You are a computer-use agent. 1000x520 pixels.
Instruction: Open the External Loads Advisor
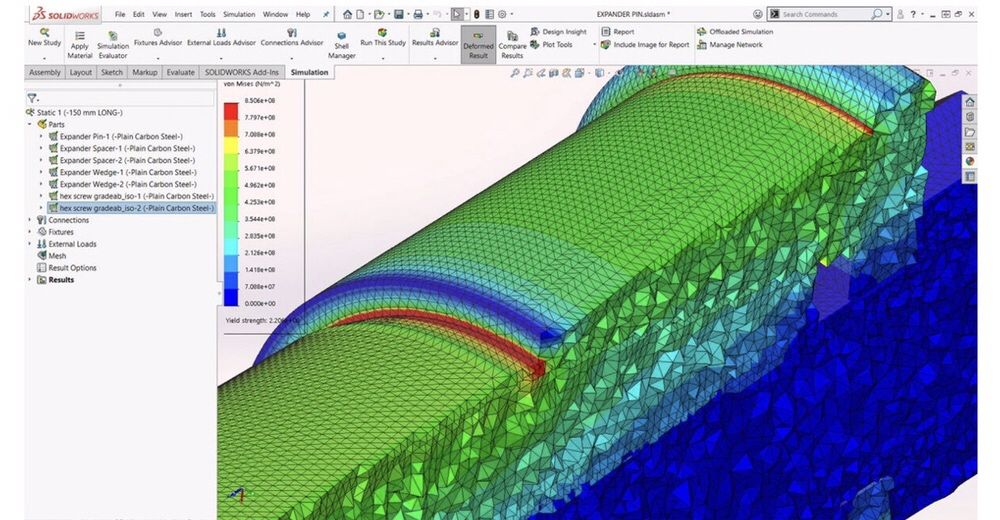coord(221,38)
